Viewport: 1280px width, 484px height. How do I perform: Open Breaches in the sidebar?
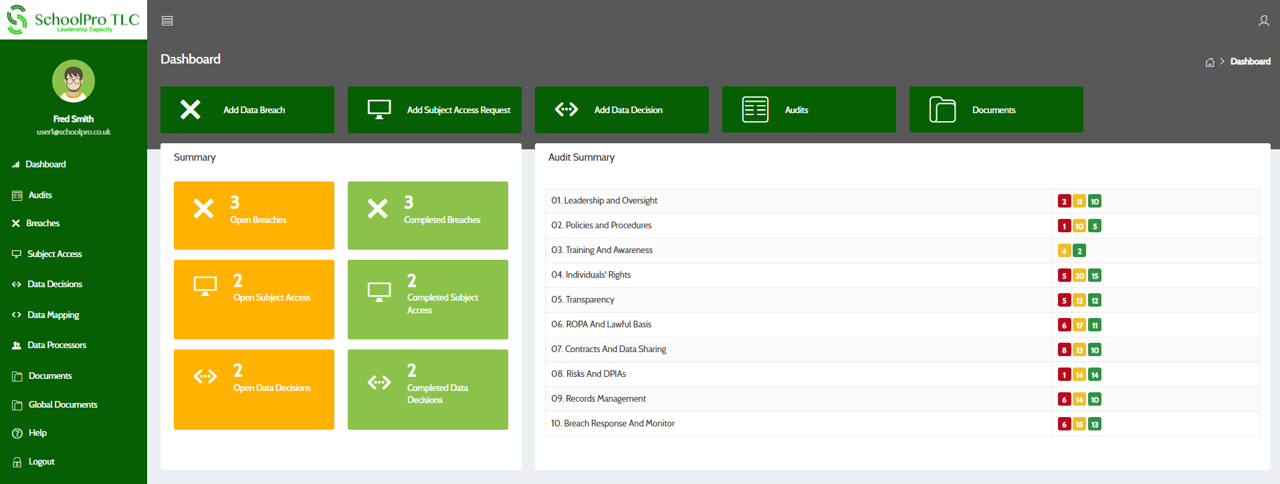(x=42, y=224)
